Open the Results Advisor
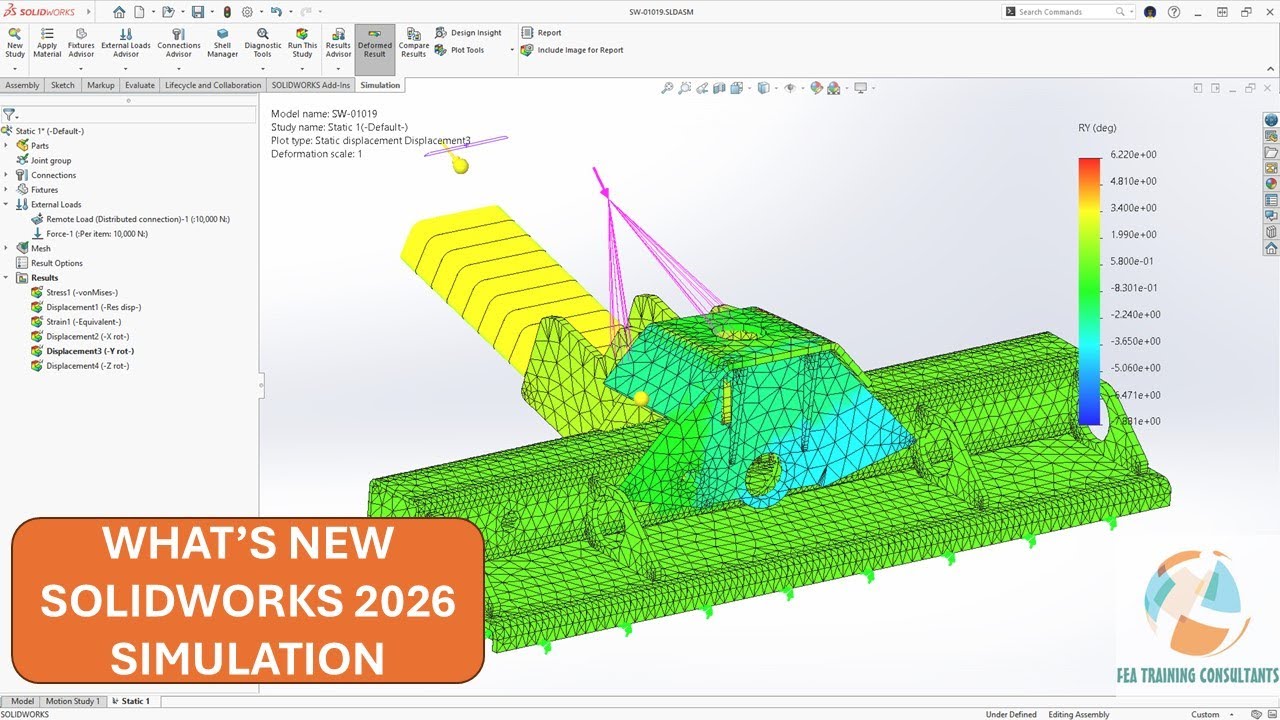Image resolution: width=1280 pixels, height=720 pixels. coord(338,44)
